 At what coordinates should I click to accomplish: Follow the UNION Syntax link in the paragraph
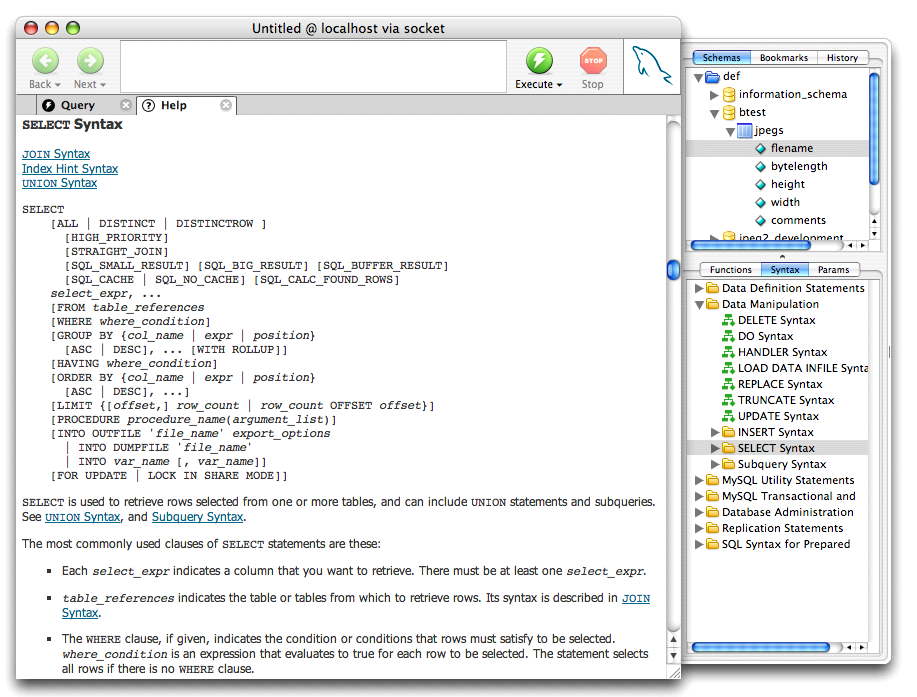click(82, 517)
